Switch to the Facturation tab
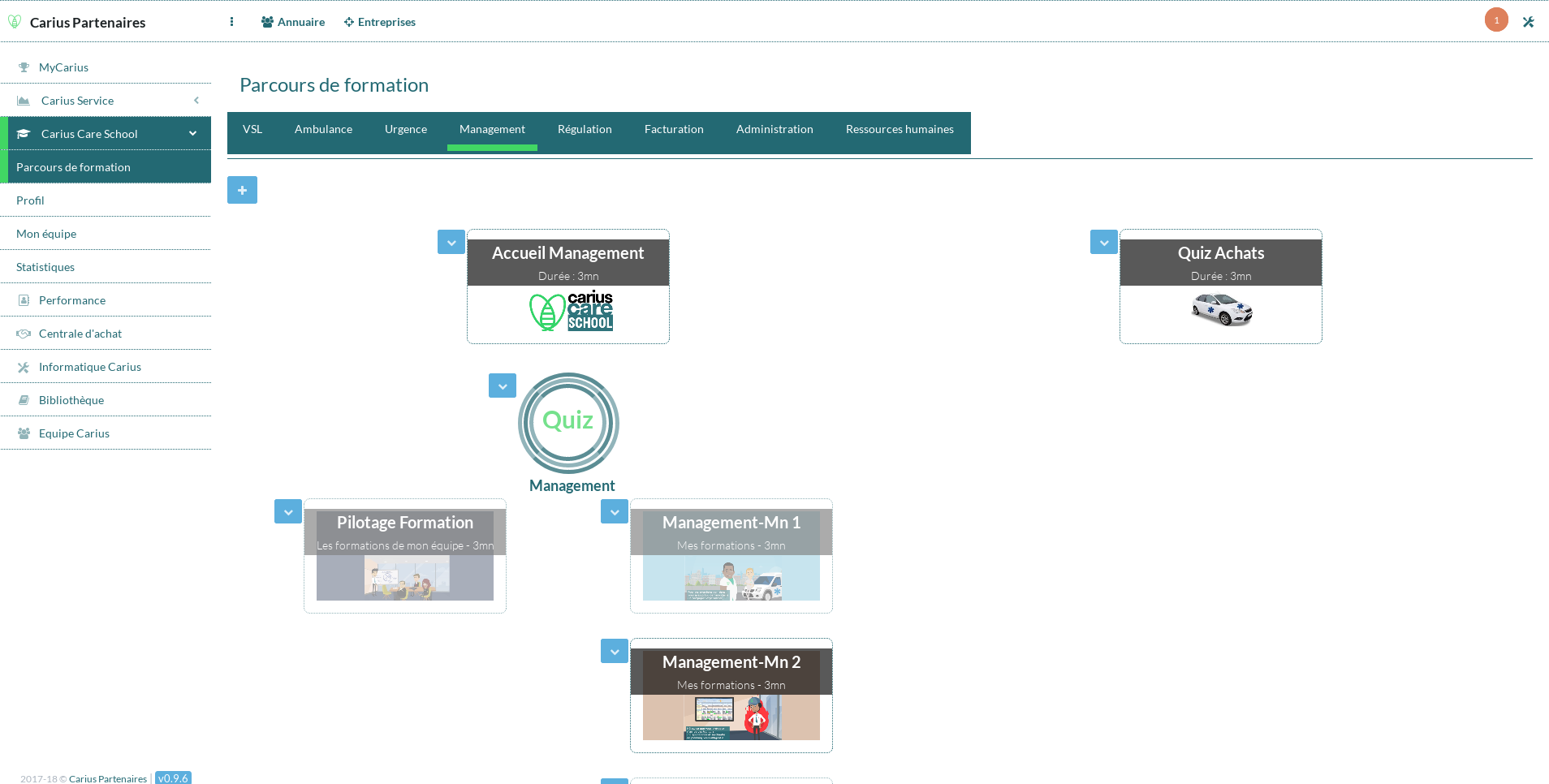Image resolution: width=1549 pixels, height=784 pixels. (x=673, y=130)
